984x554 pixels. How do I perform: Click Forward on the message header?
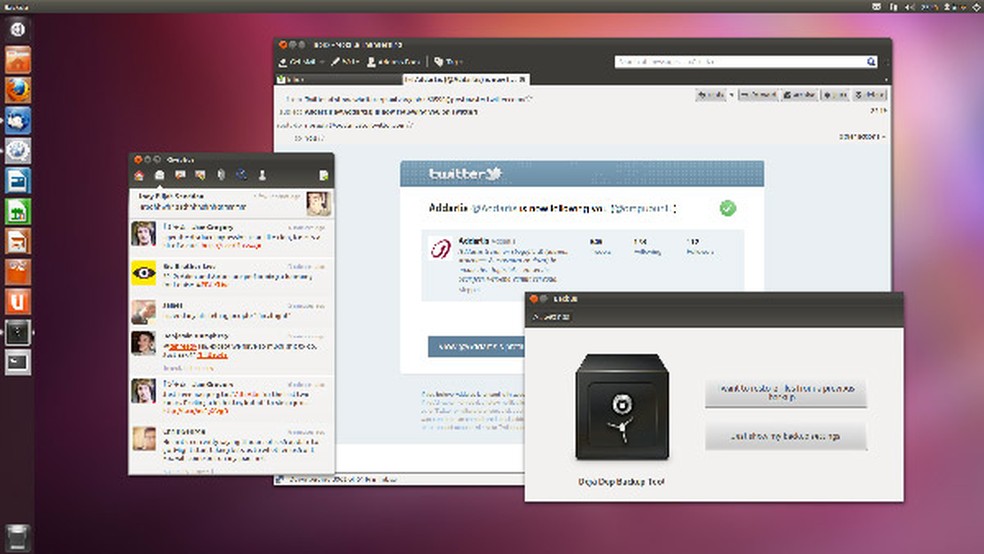pyautogui.click(x=758, y=95)
